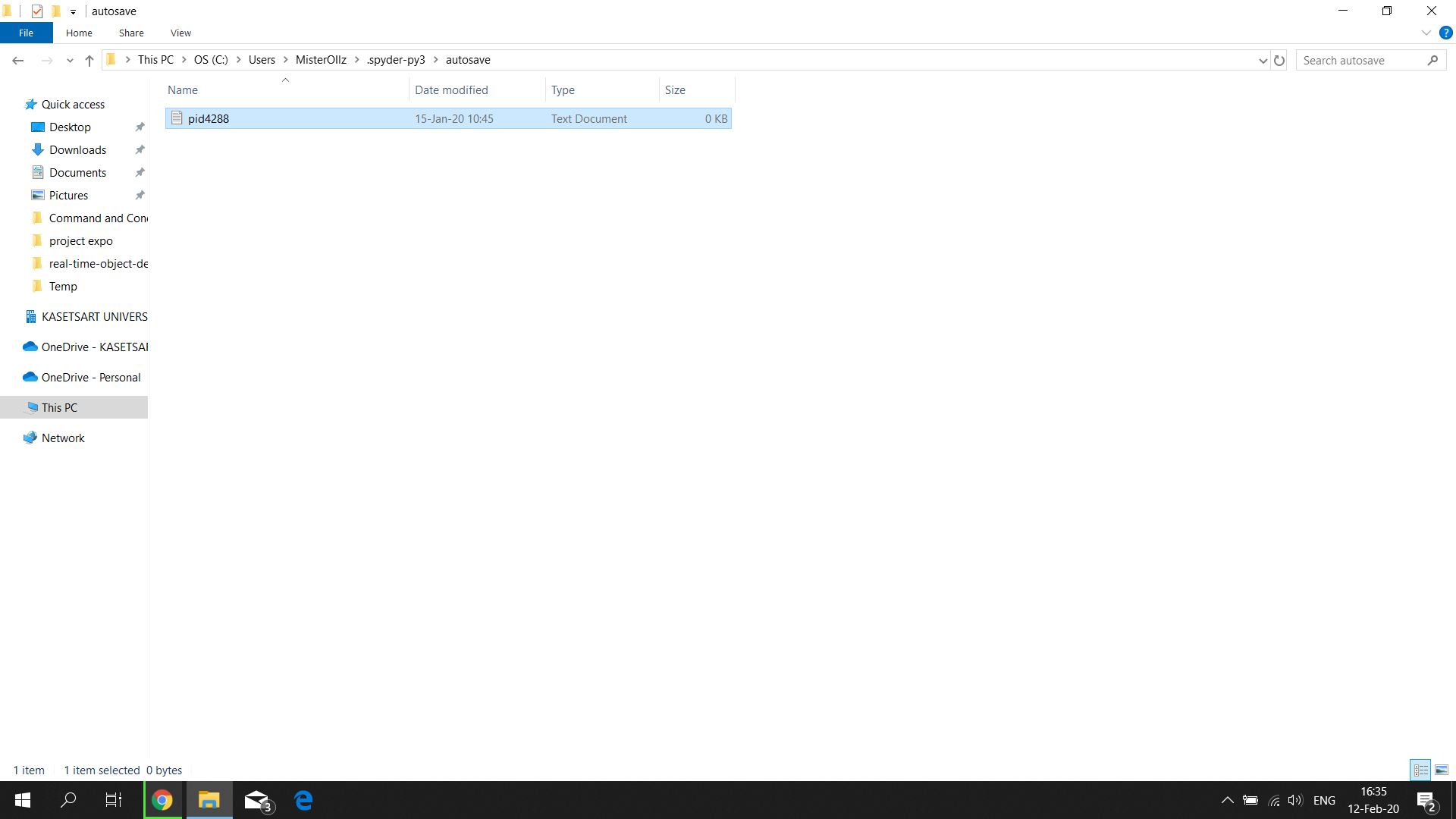The image size is (1456, 819).
Task: Open Mail app in taskbar
Action: point(257,800)
